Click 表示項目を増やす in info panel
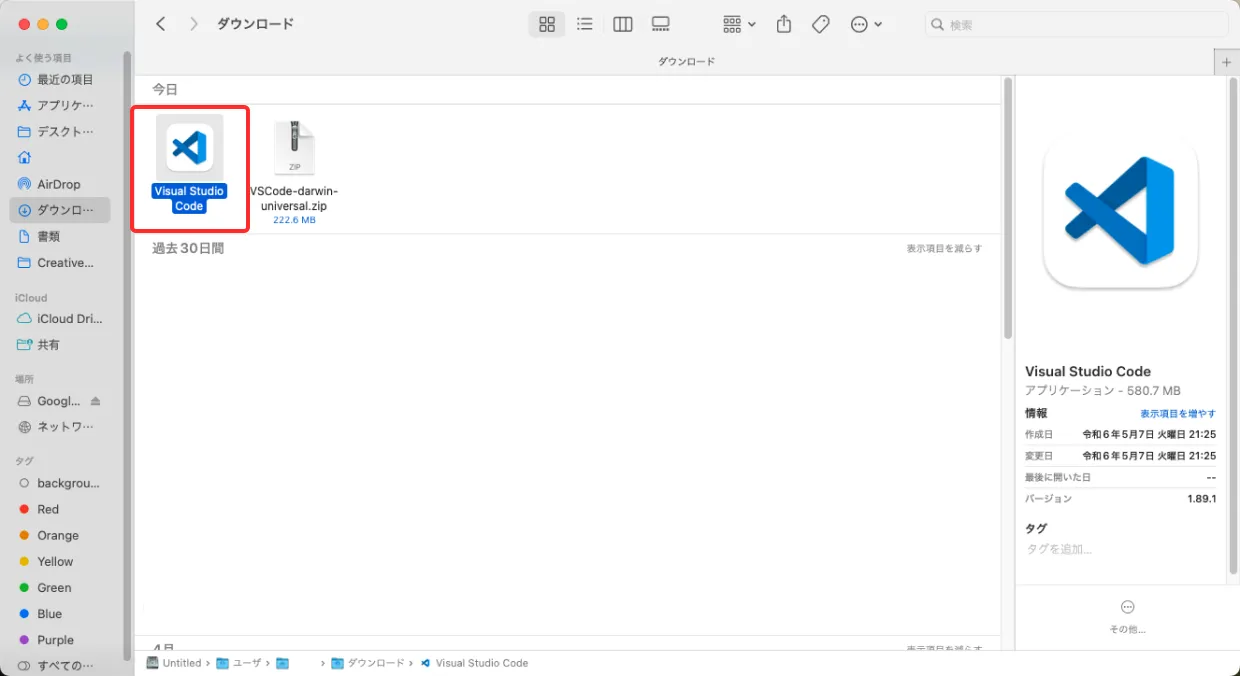 1178,414
